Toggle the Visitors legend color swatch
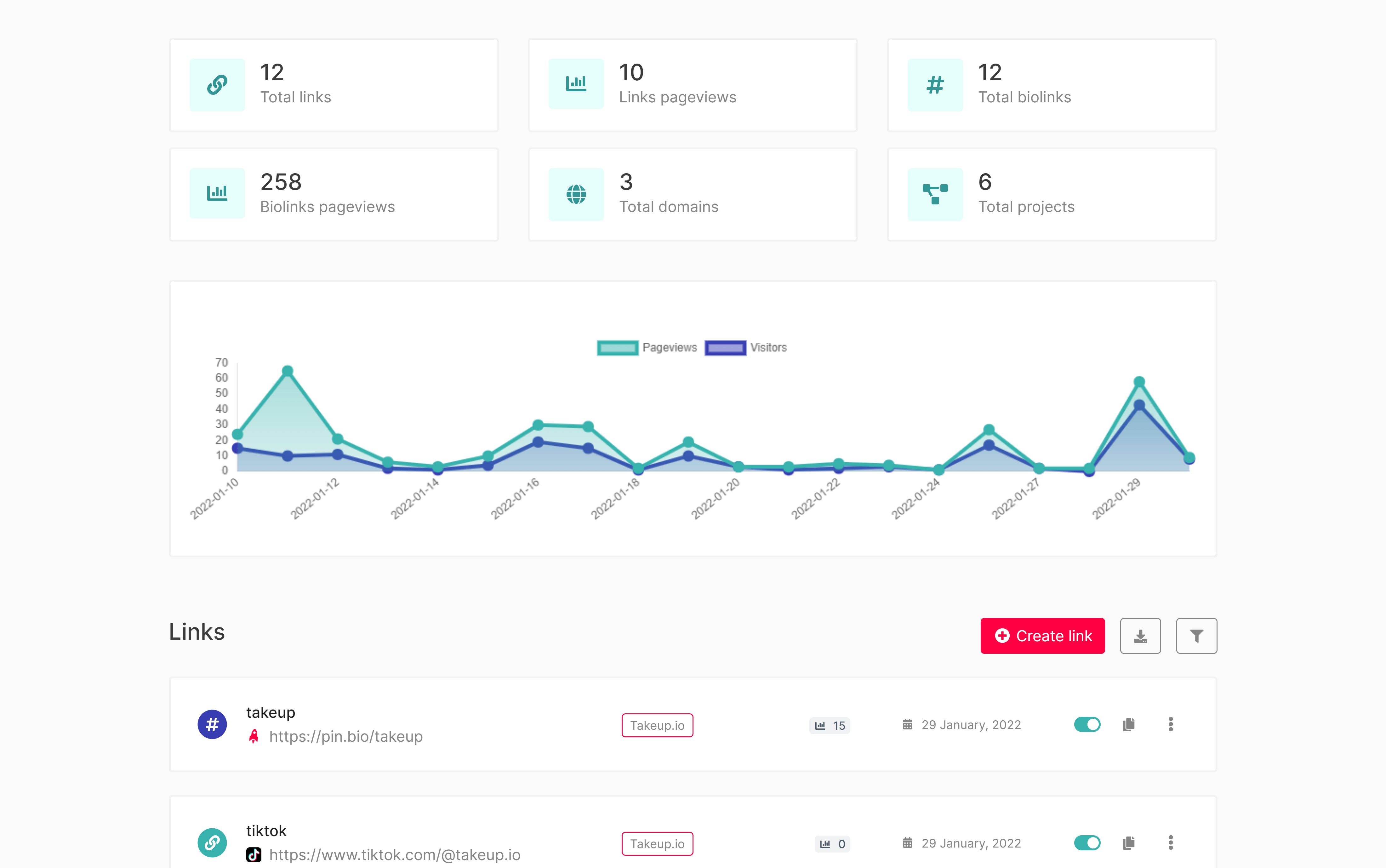Image resolution: width=1386 pixels, height=868 pixels. 725,348
